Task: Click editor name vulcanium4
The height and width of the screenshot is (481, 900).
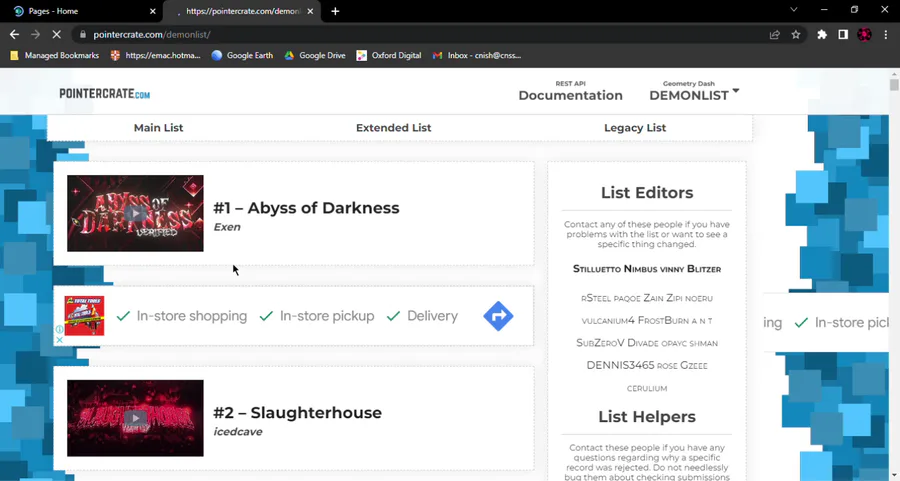Action: (x=608, y=320)
